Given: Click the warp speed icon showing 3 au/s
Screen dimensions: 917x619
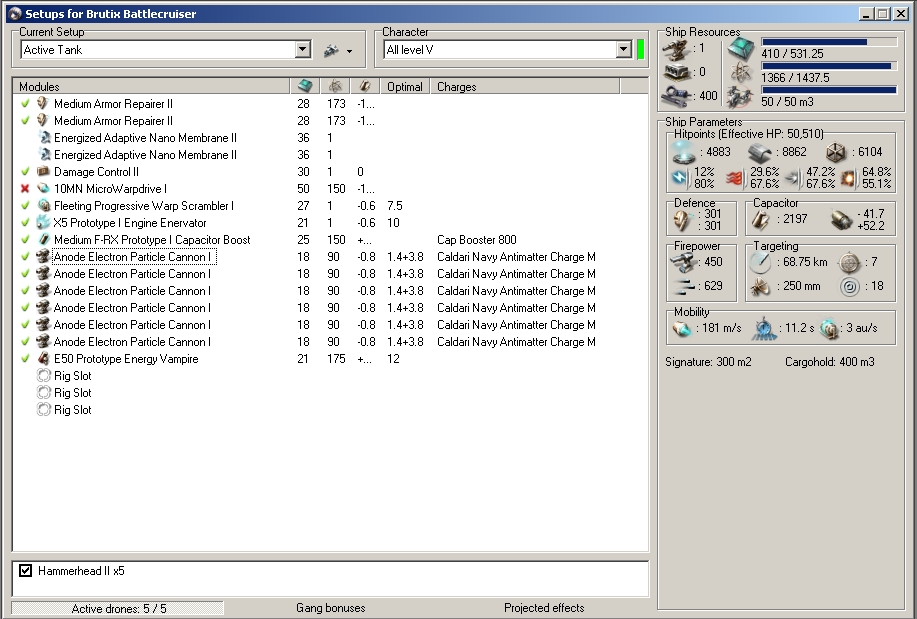Looking at the screenshot, I should [829, 329].
